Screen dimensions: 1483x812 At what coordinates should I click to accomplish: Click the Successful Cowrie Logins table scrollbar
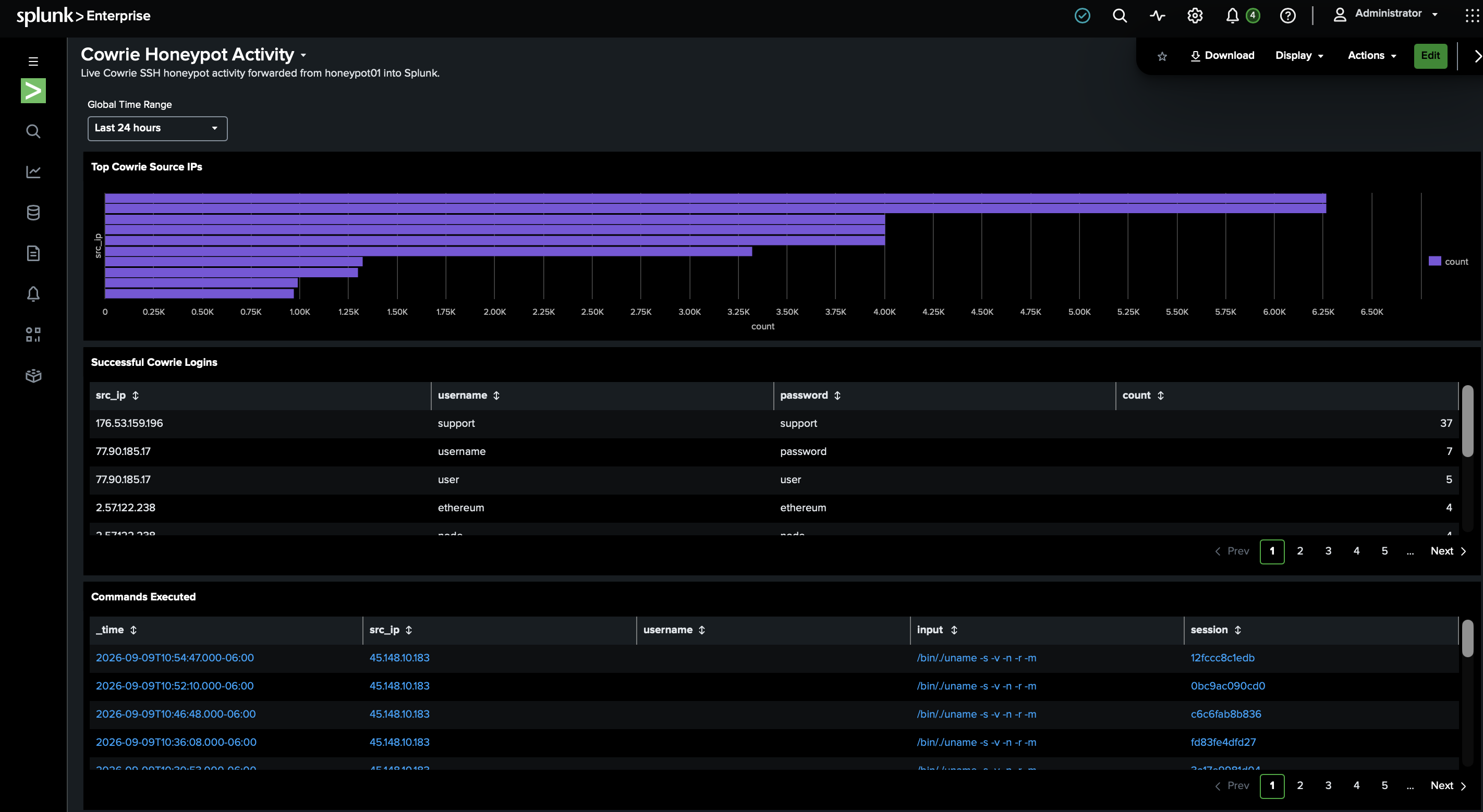(1467, 421)
